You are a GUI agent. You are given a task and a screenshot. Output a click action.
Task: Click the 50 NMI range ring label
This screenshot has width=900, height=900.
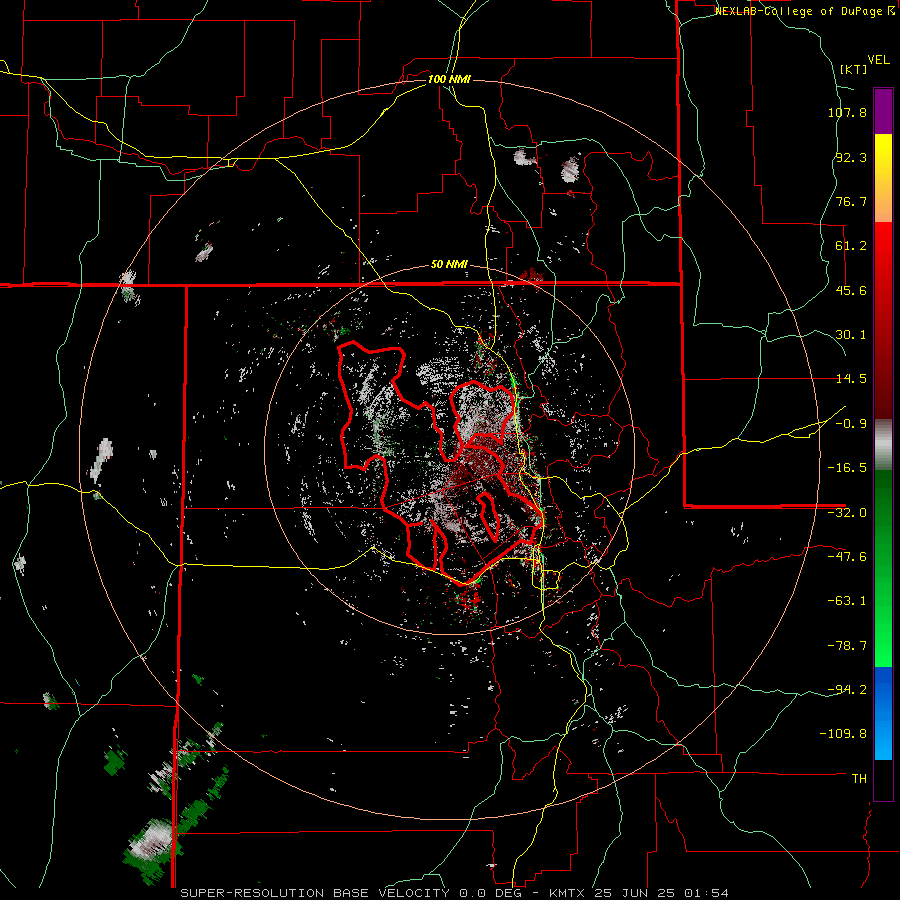tap(449, 265)
